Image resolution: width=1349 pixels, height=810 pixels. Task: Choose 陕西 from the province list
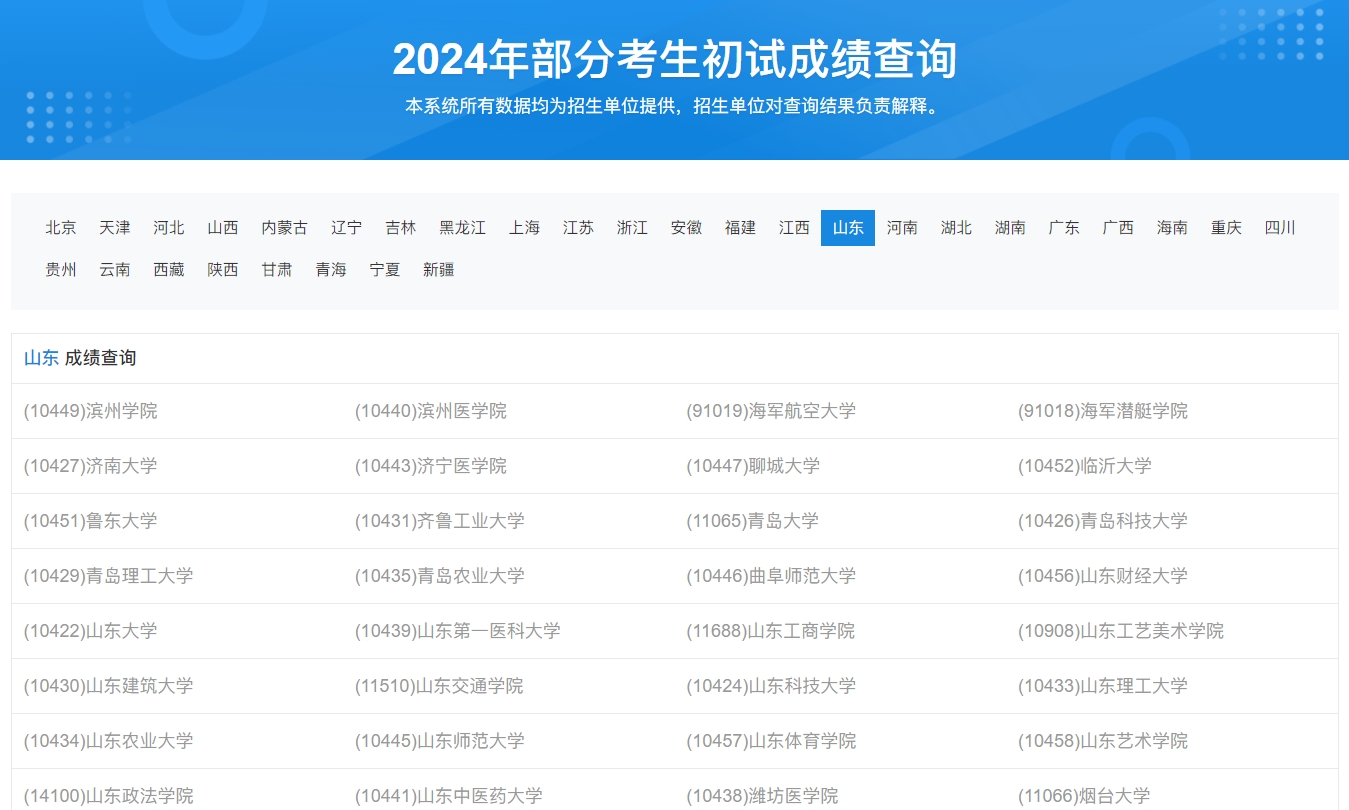[x=223, y=270]
